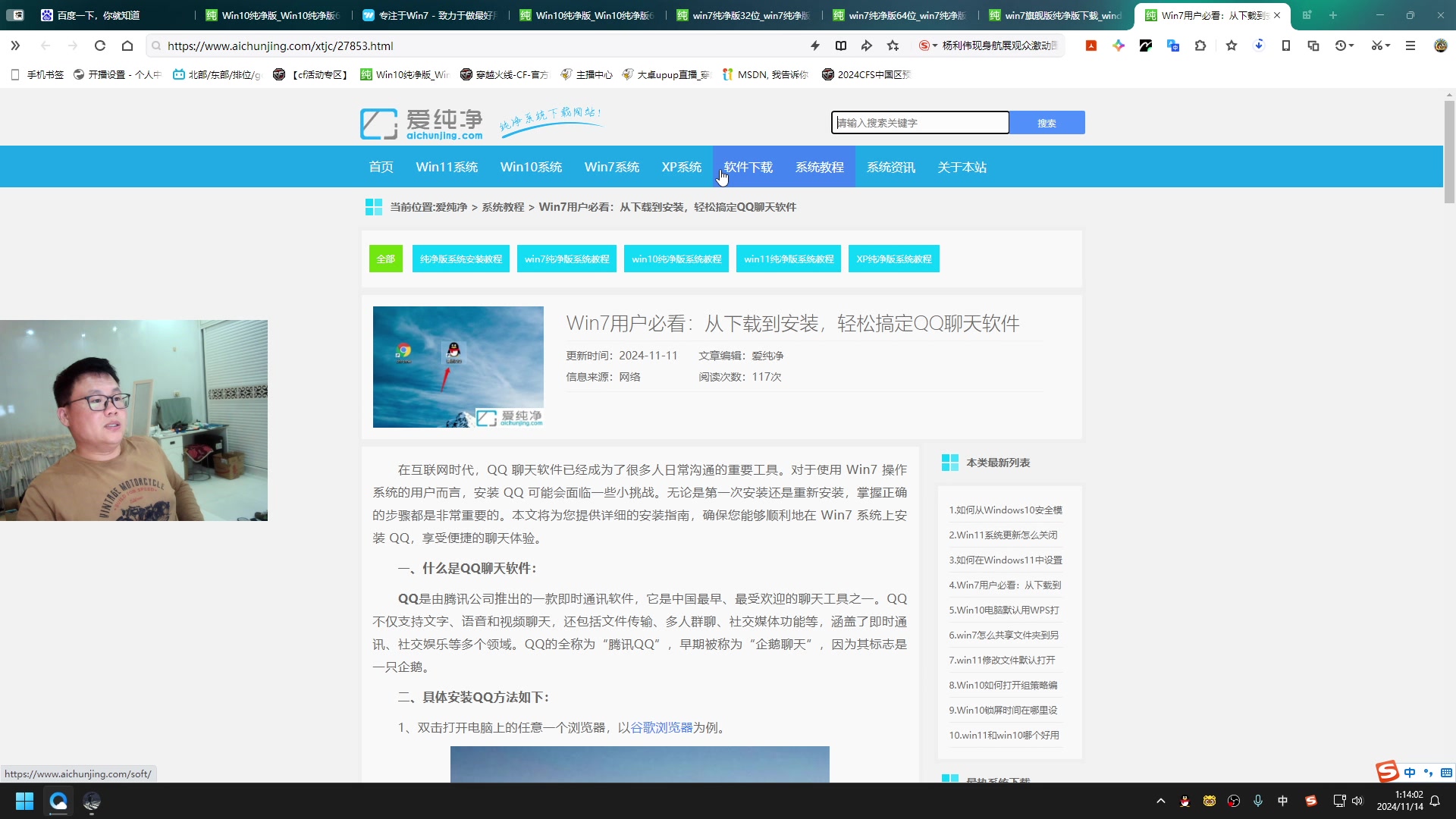
Task: Click the multi-window icon in the toolbar
Action: (x=1313, y=45)
